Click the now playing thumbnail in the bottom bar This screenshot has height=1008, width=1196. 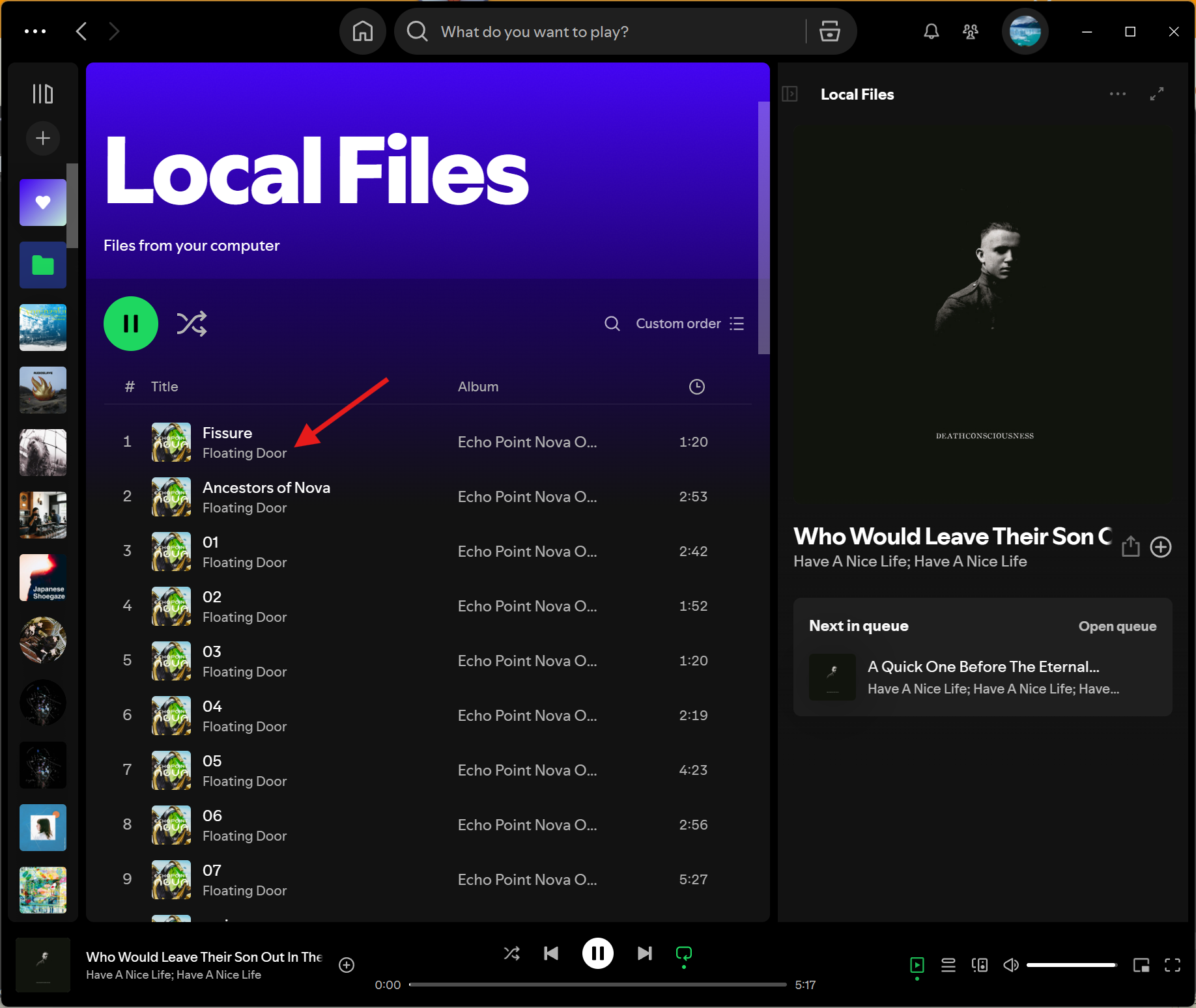43,965
